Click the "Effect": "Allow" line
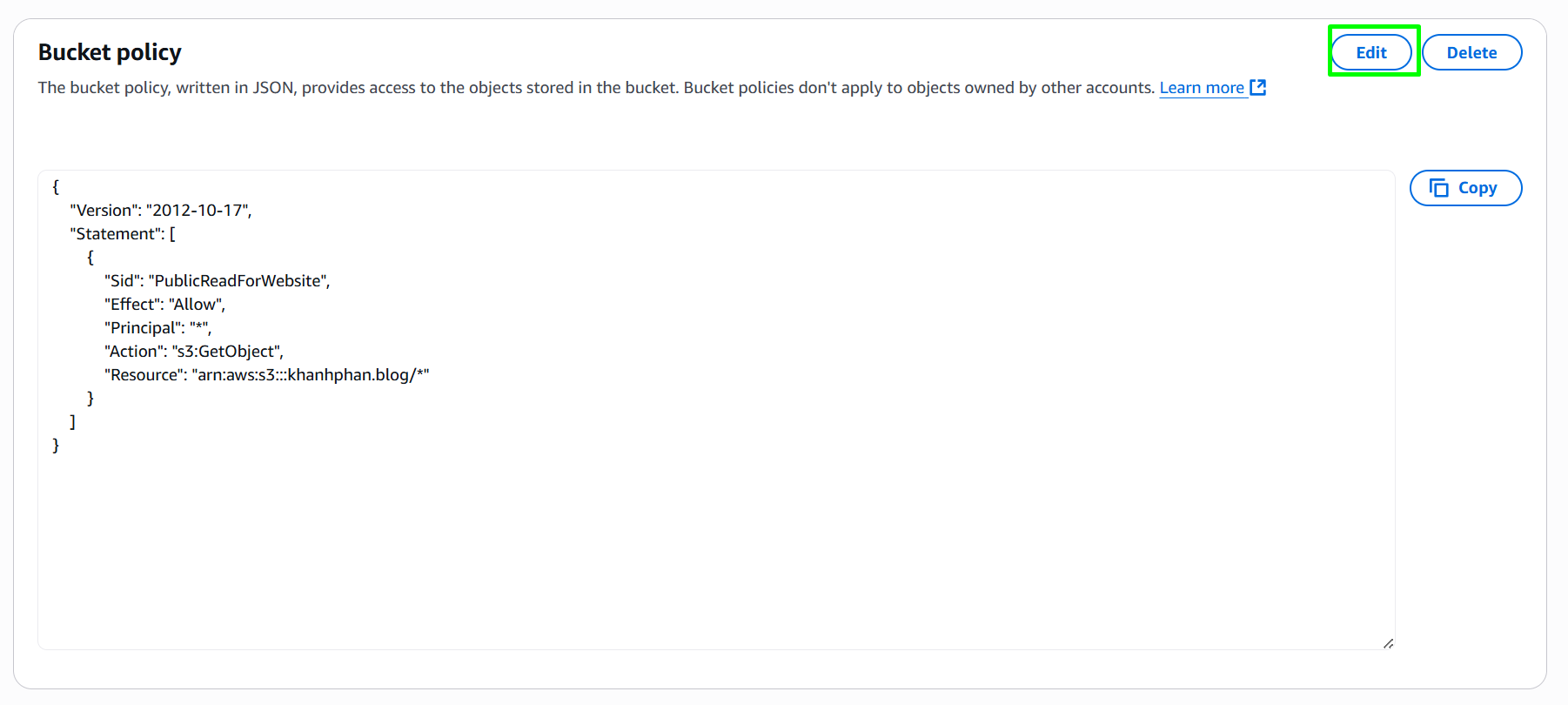 click(164, 305)
